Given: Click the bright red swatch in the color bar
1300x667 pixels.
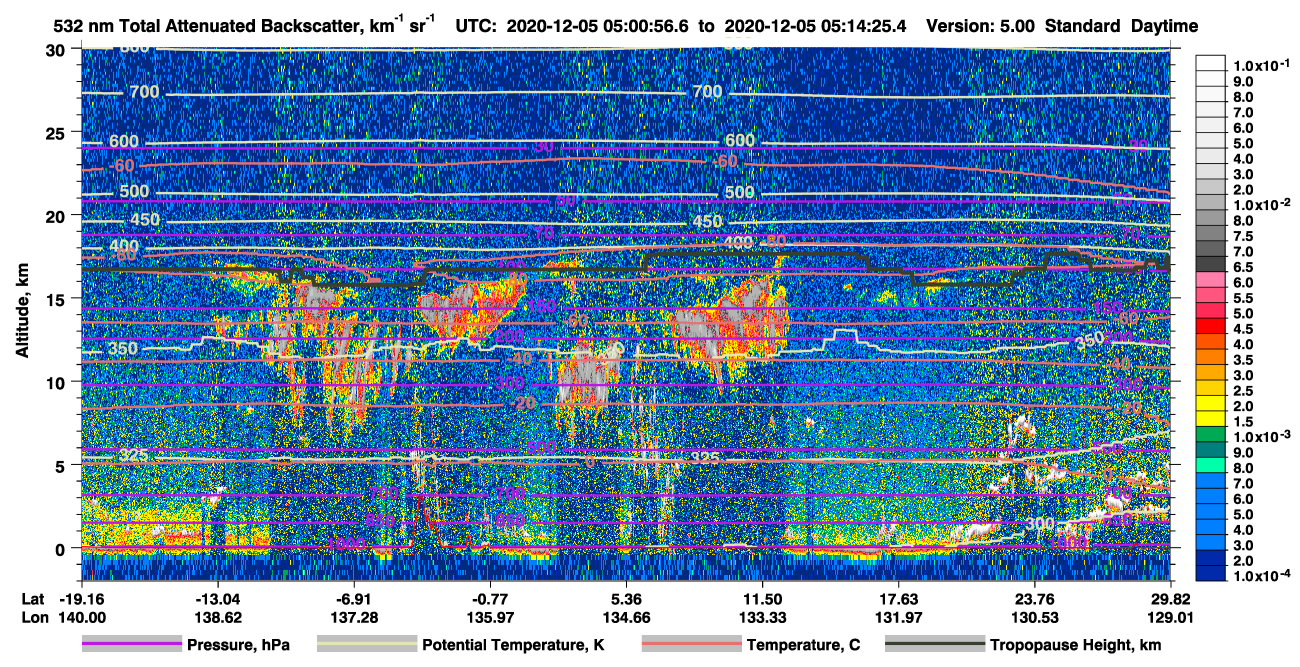Looking at the screenshot, I should point(1211,325).
